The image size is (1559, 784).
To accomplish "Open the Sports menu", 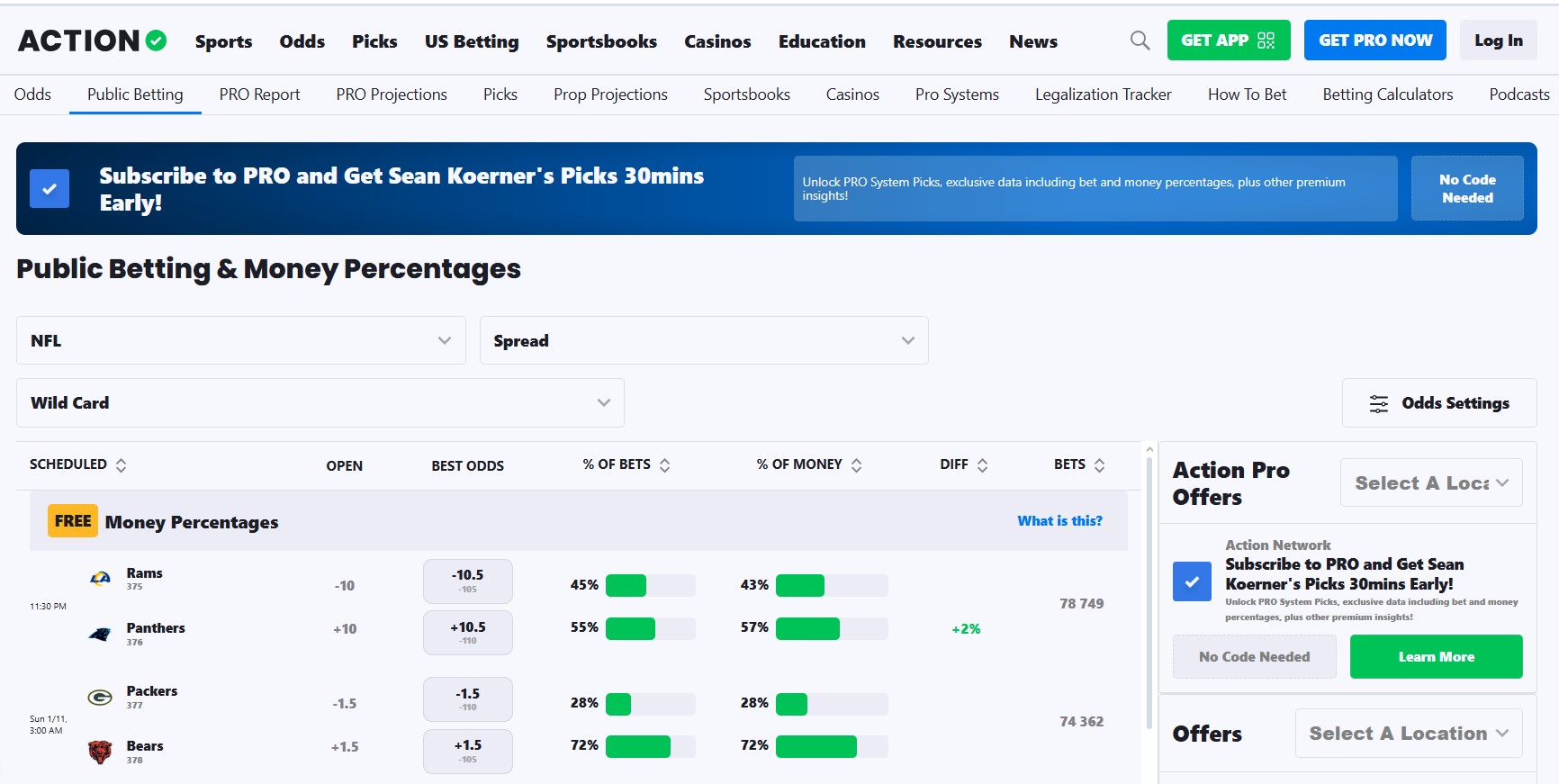I will (x=223, y=41).
